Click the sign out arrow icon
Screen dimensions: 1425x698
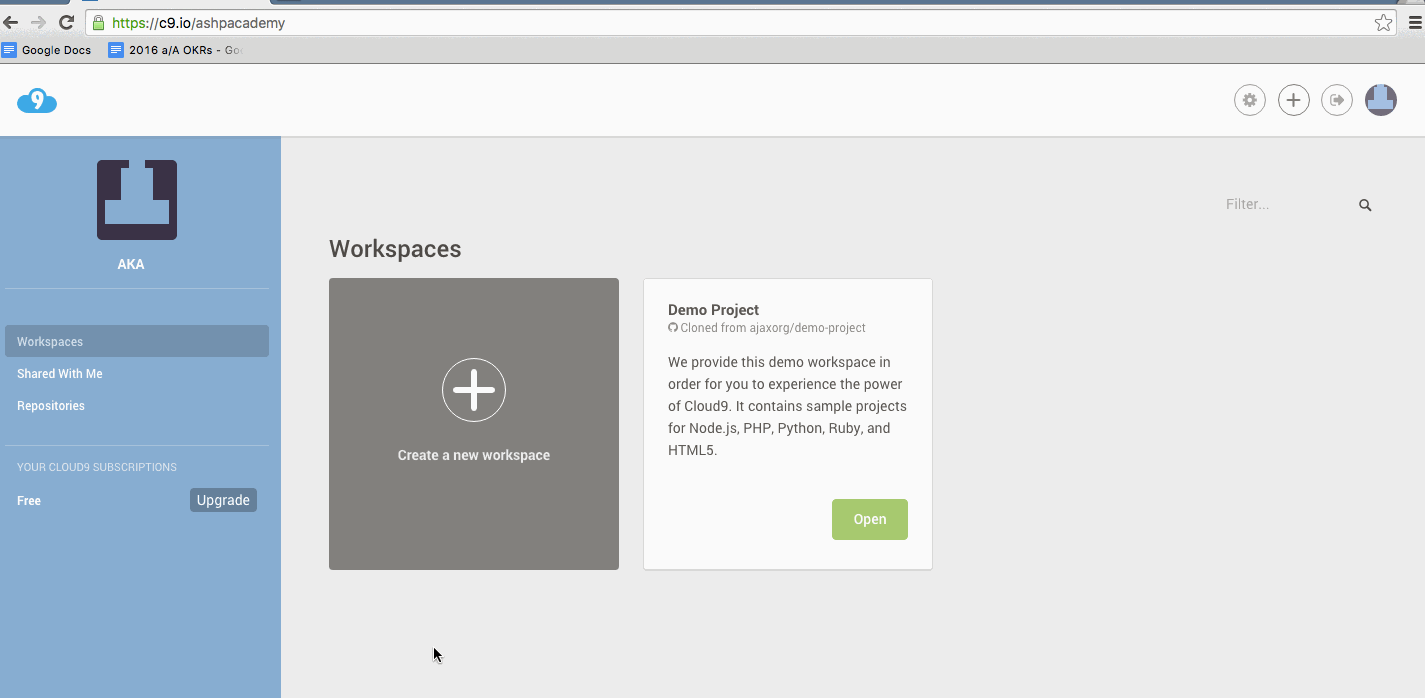coord(1337,100)
